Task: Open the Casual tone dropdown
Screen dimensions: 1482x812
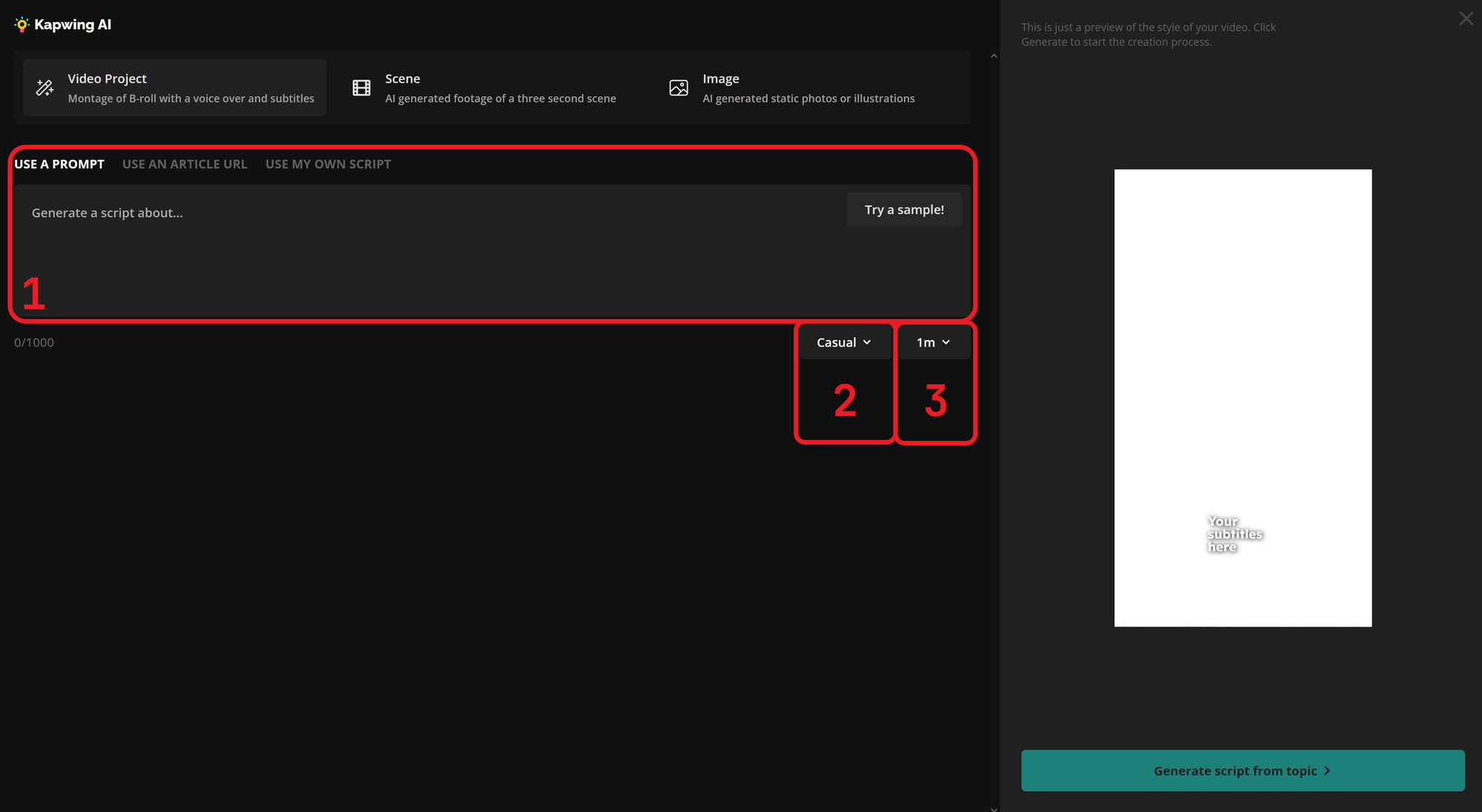Action: [x=837, y=342]
